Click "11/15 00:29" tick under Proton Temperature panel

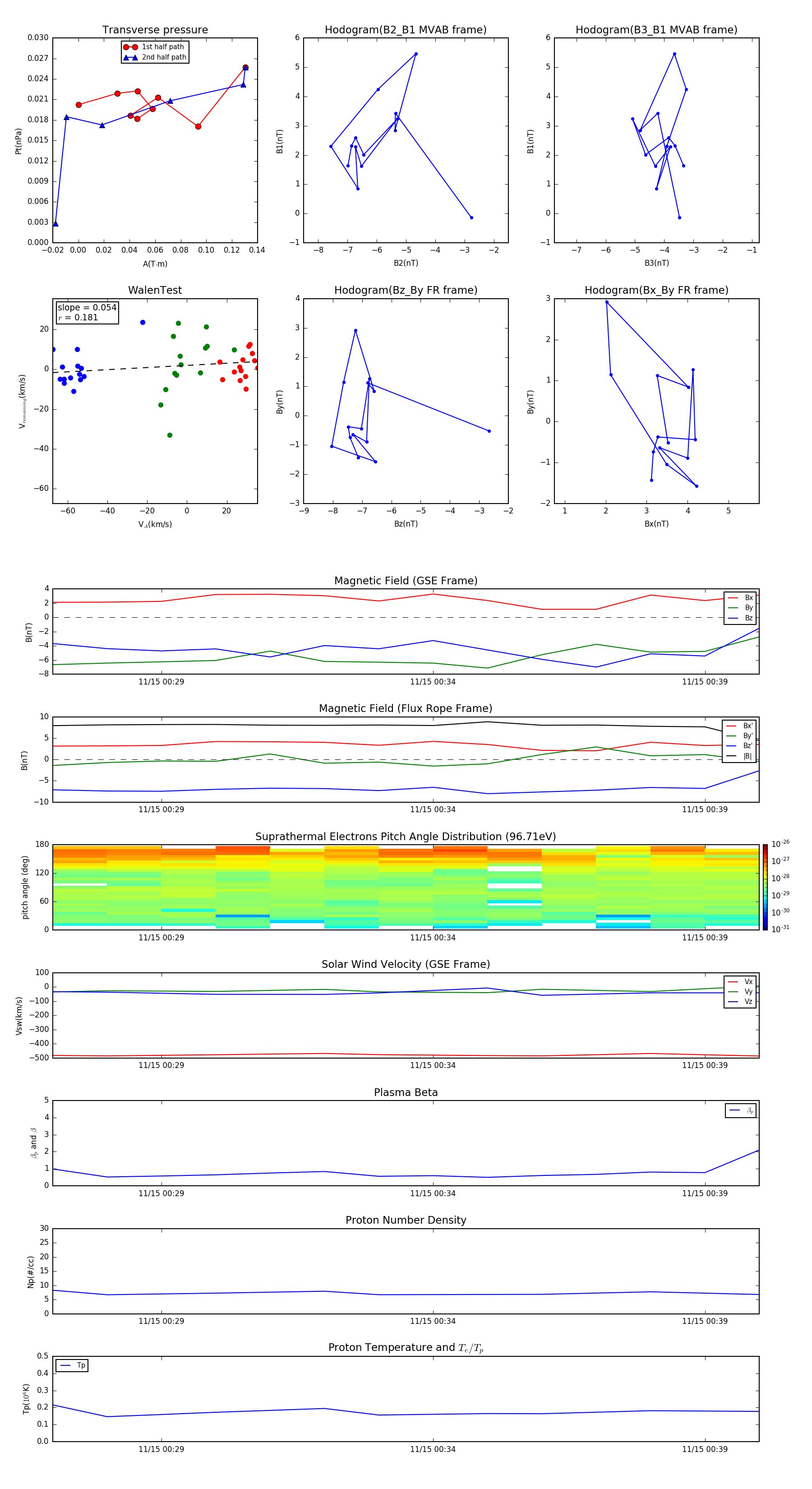161,1449
